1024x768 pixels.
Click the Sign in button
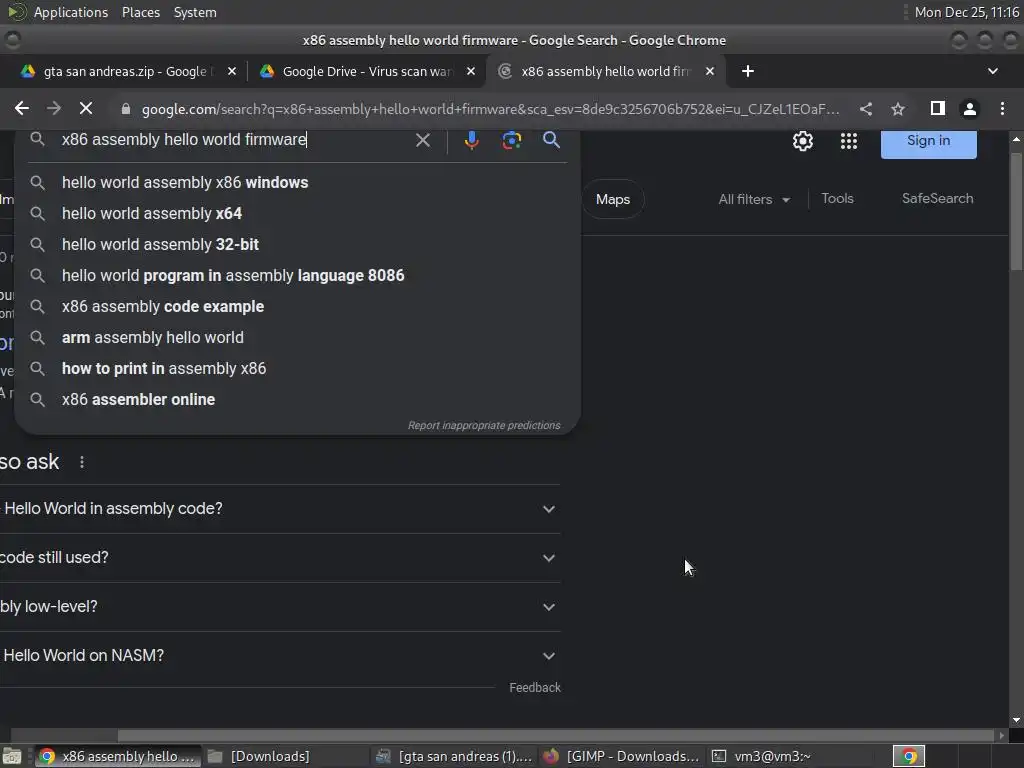point(929,141)
